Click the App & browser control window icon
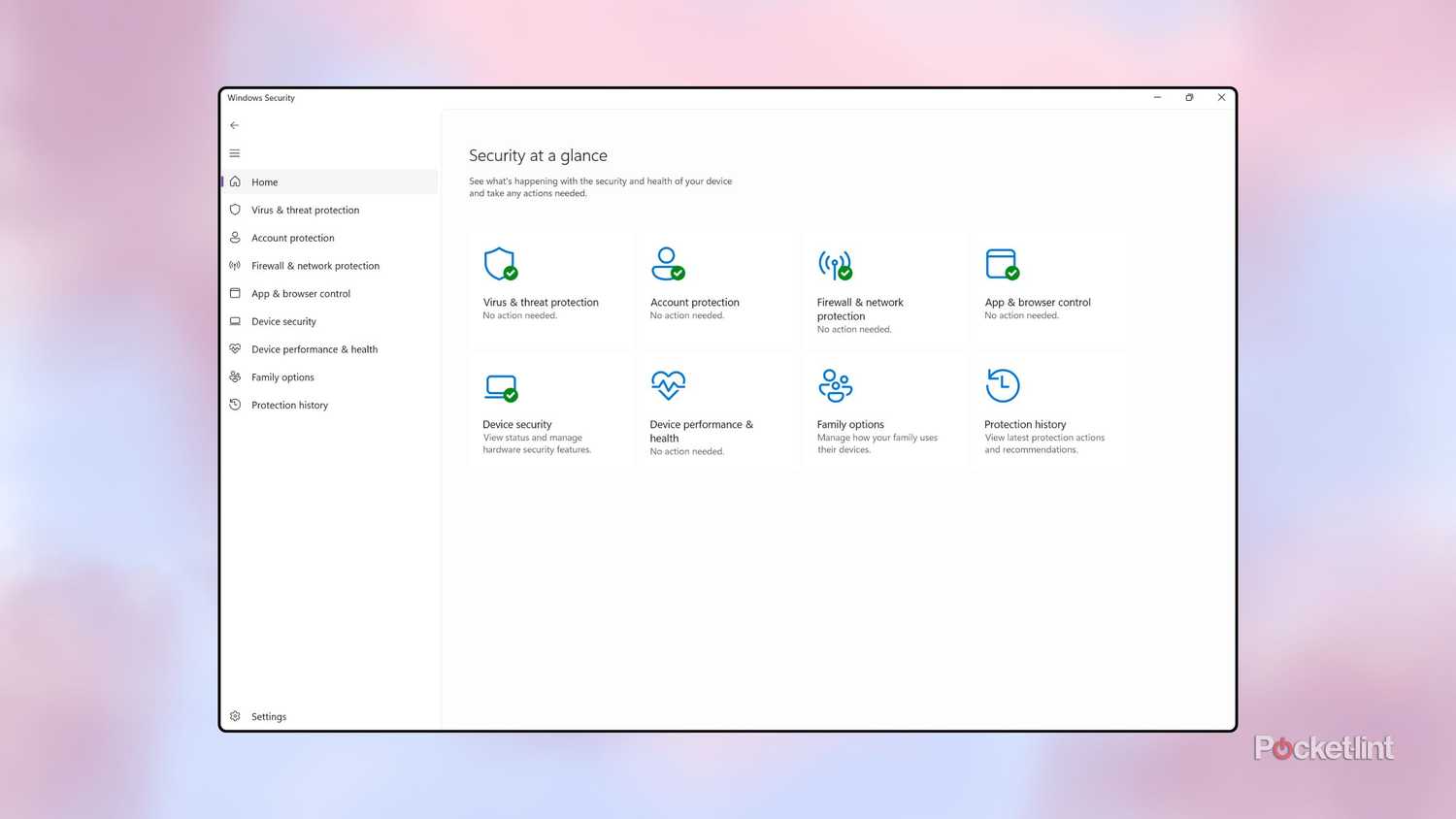Image resolution: width=1456 pixels, height=819 pixels. click(1003, 263)
